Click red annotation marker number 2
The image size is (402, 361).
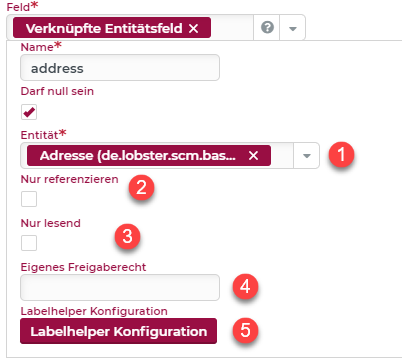click(141, 188)
